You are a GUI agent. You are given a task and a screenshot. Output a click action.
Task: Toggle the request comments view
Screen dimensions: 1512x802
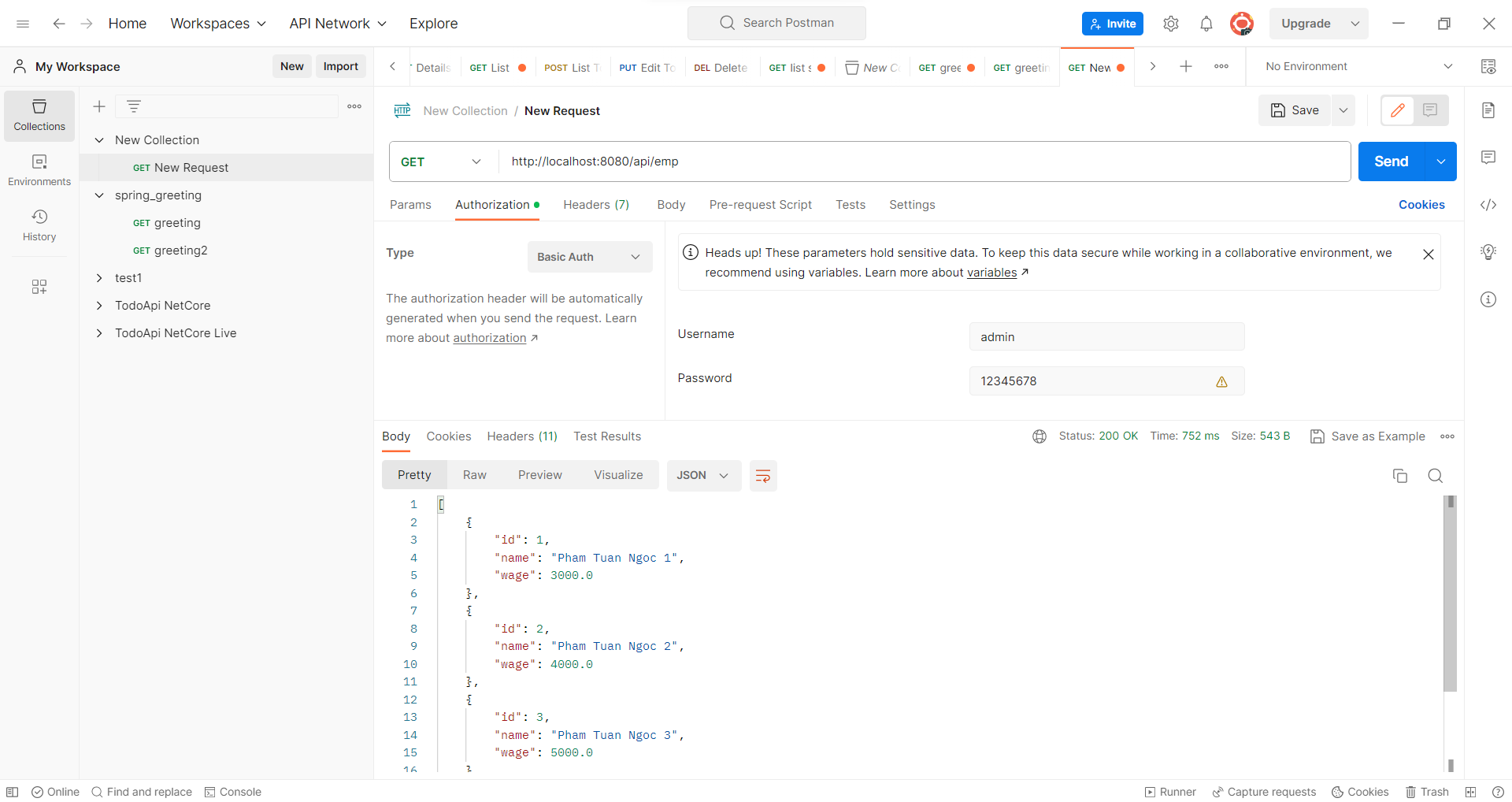(1430, 110)
